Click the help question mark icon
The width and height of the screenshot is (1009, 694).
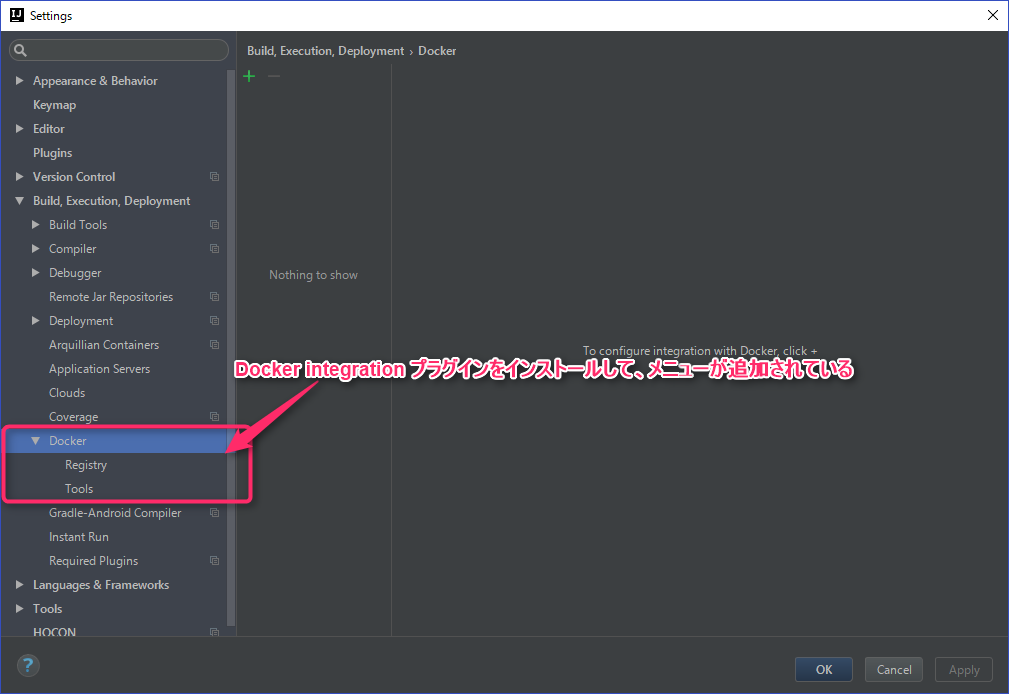(x=28, y=666)
